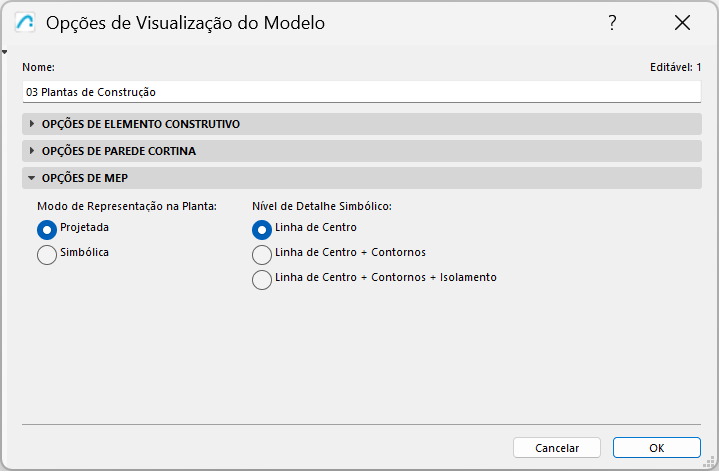The image size is (719, 471).
Task: Choose the Simbólica representation mode
Action: (x=47, y=255)
